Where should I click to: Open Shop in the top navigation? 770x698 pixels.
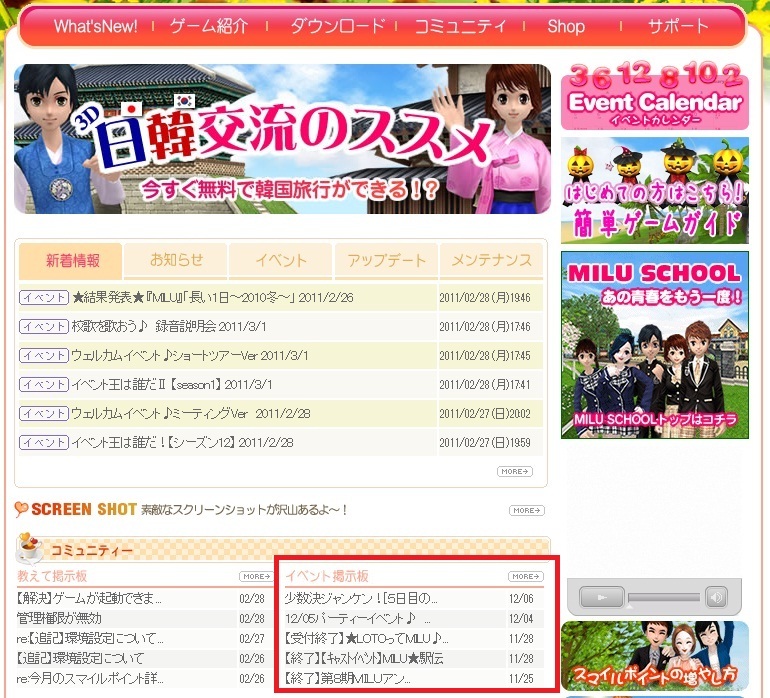(x=566, y=27)
